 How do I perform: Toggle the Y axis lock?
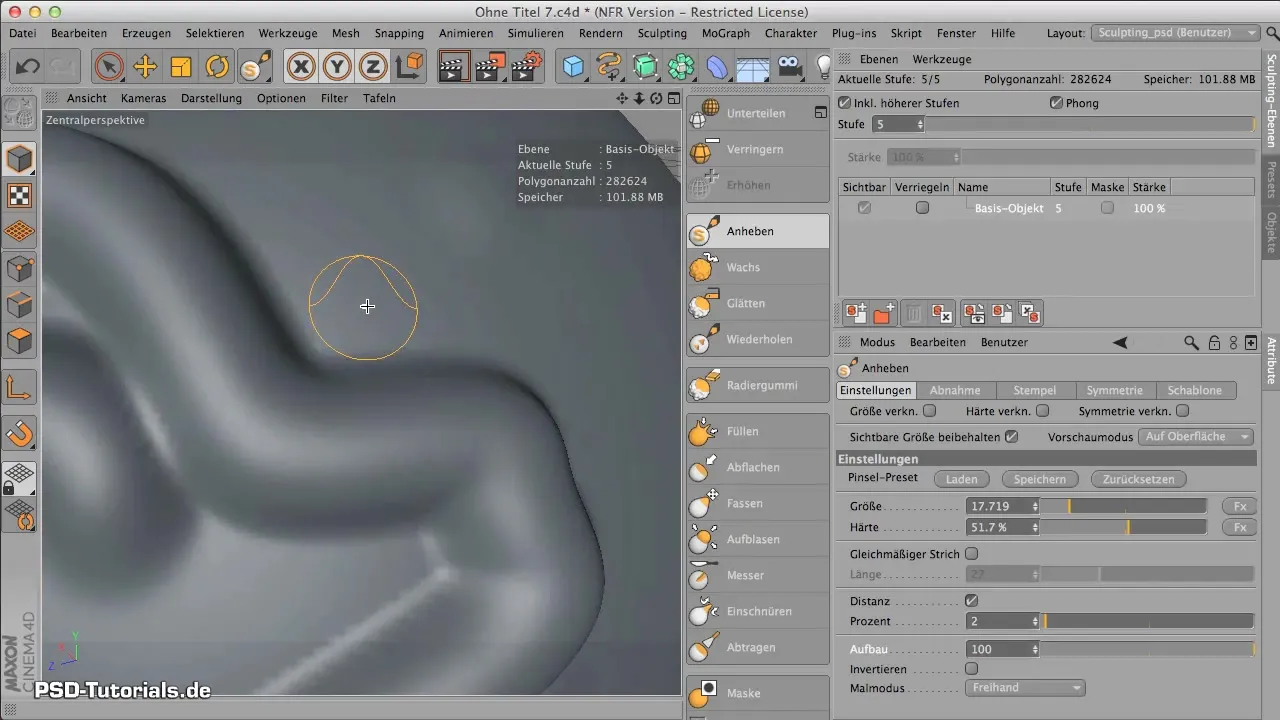(x=337, y=67)
